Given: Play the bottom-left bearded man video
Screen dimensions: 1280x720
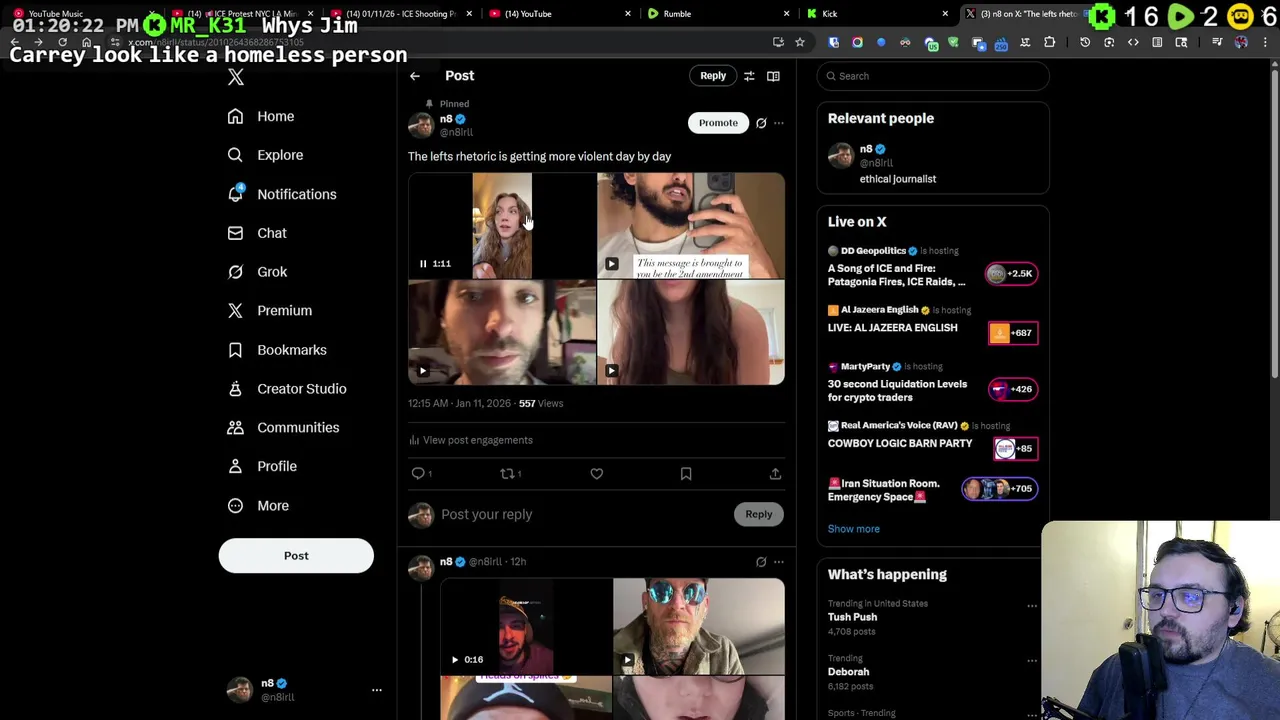Looking at the screenshot, I should (x=423, y=371).
